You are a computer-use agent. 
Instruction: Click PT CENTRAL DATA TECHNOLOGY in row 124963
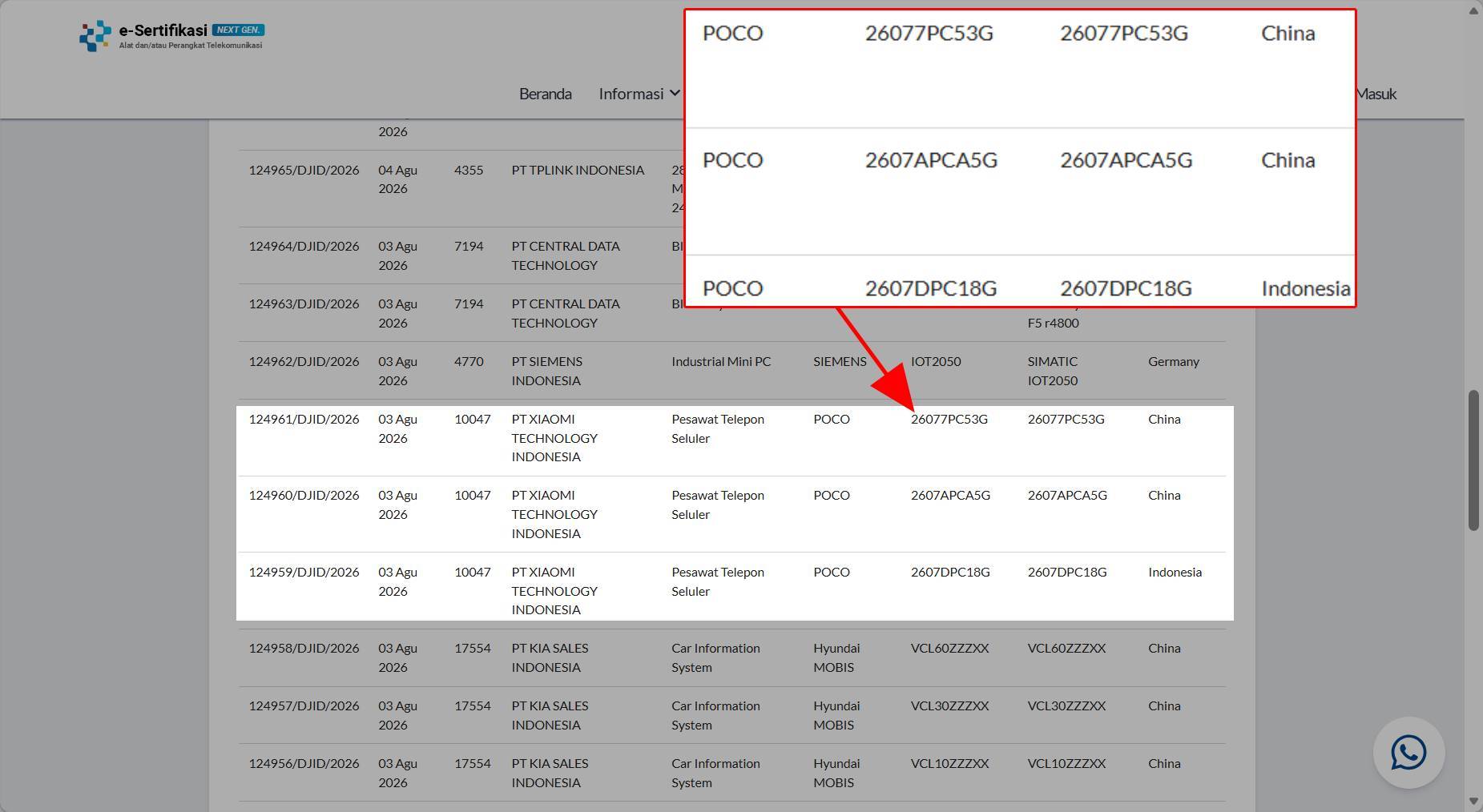(566, 313)
